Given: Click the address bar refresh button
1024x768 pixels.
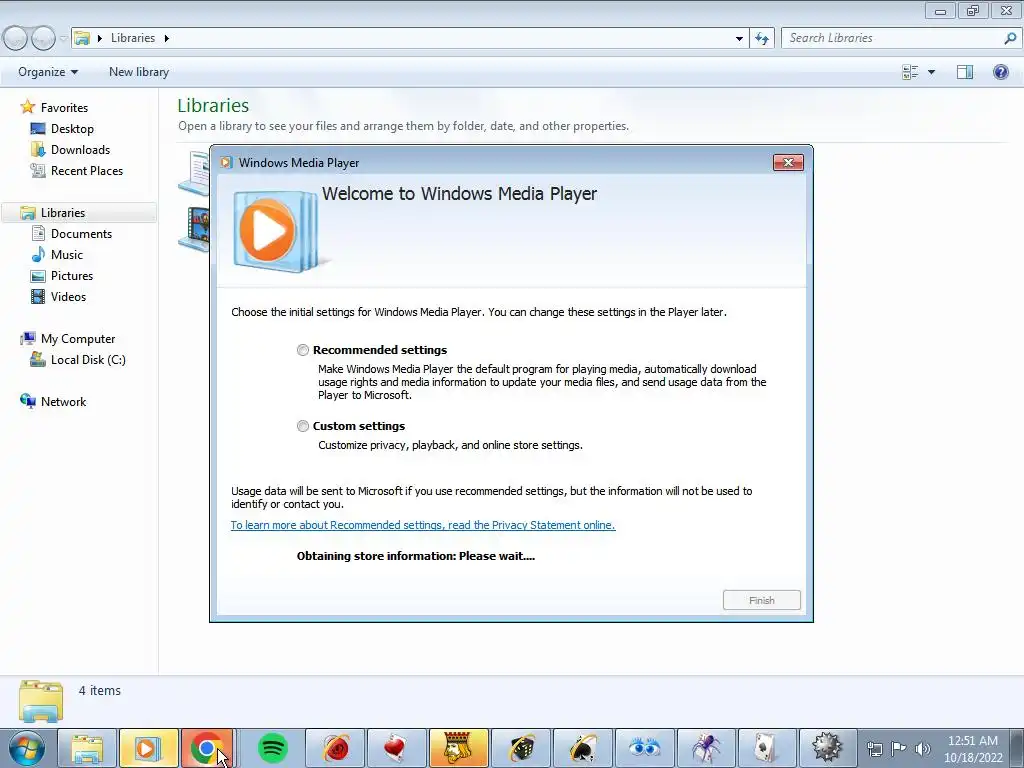Looking at the screenshot, I should tap(762, 38).
